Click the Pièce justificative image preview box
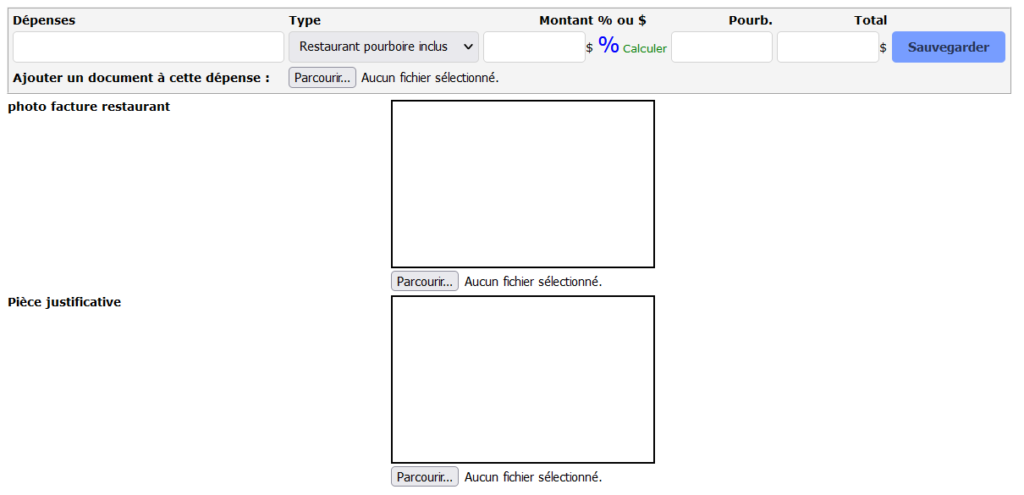This screenshot has height=495, width=1024. point(522,379)
